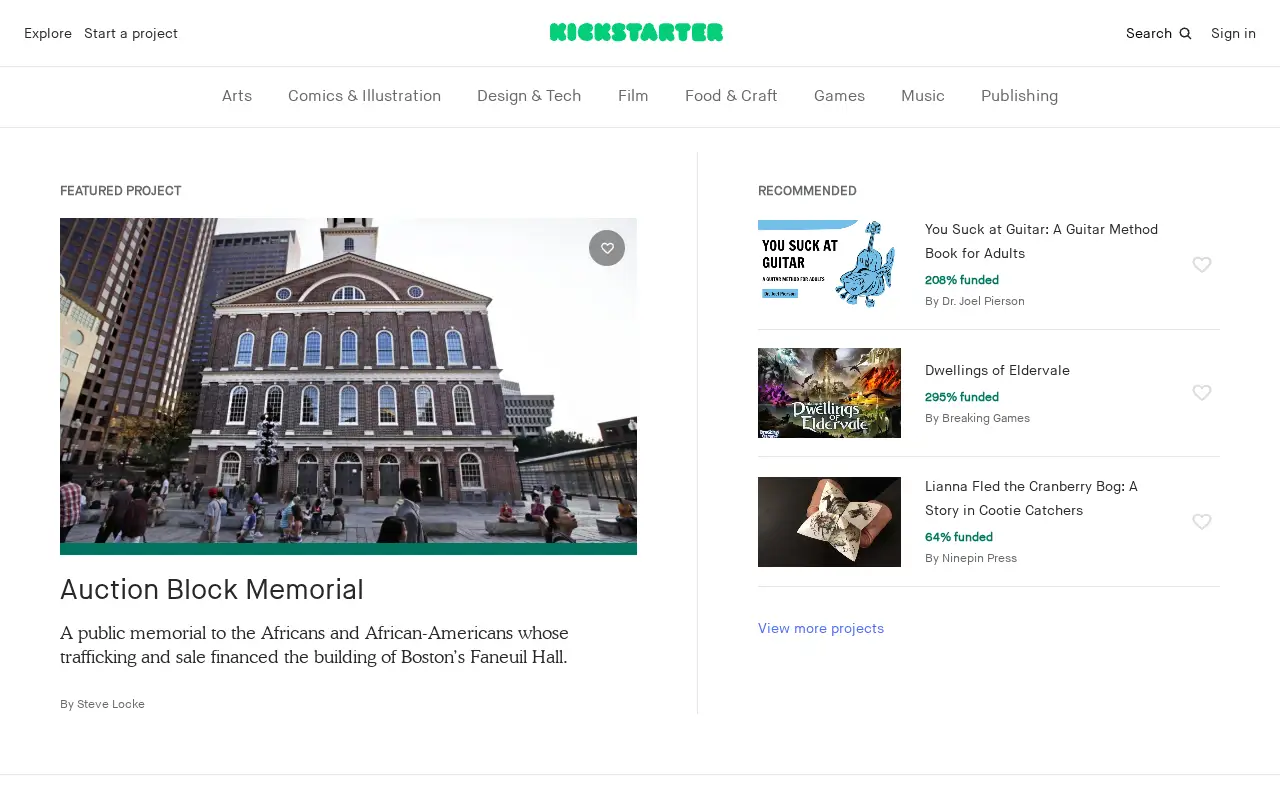Click the Search label in the header
1280x800 pixels.
pos(1149,33)
